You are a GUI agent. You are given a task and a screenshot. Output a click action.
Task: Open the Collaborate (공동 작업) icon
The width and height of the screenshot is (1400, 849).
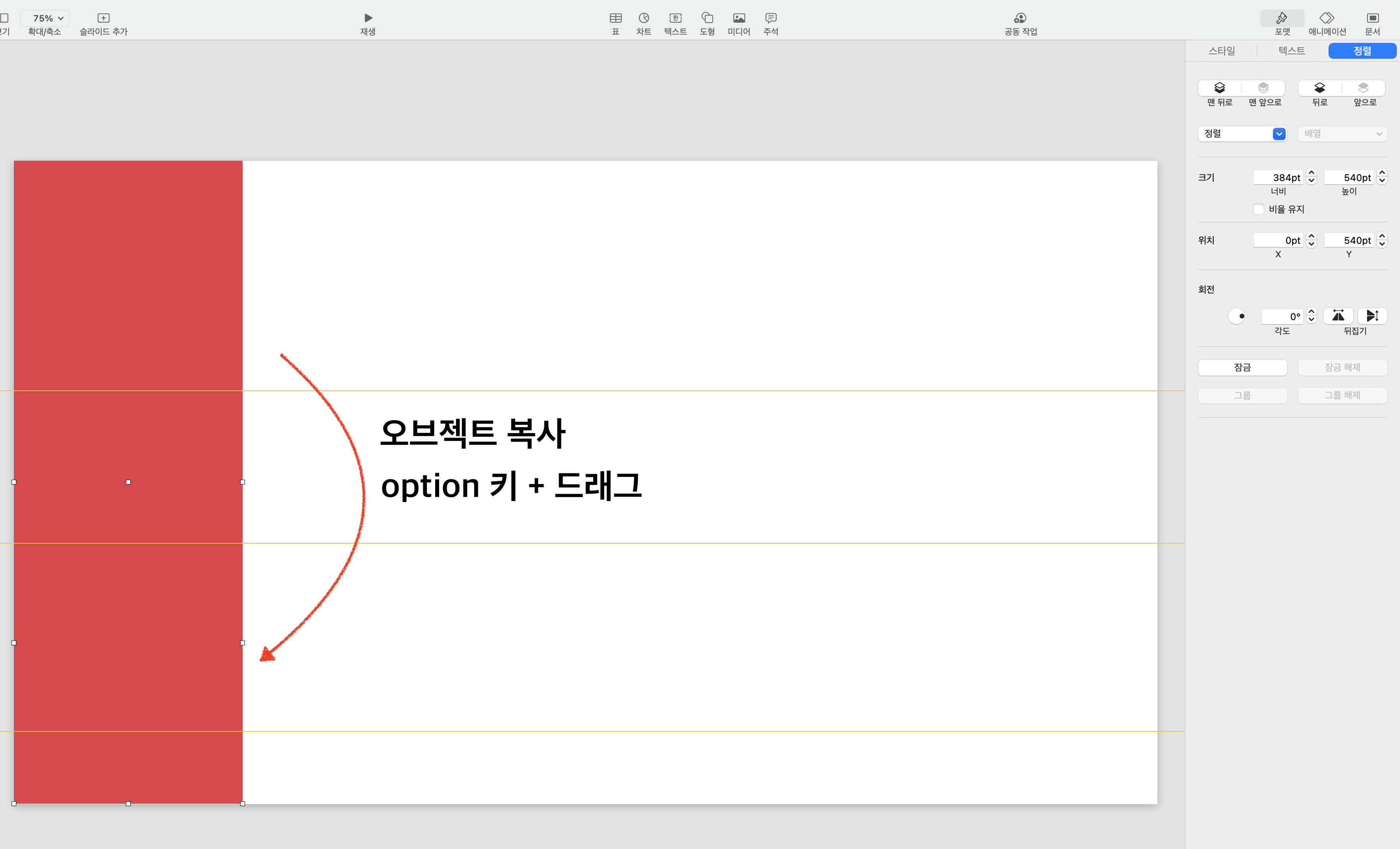pyautogui.click(x=1020, y=18)
